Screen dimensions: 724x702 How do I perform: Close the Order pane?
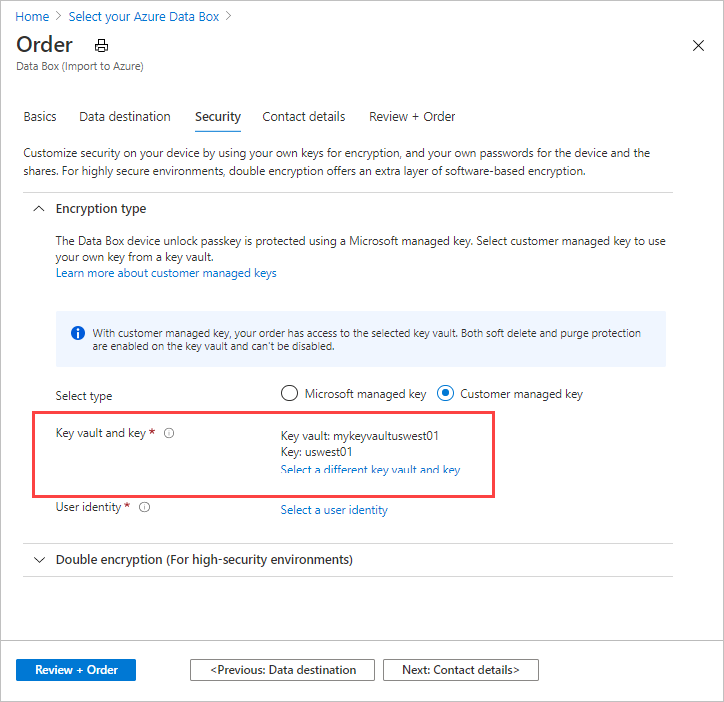(698, 45)
